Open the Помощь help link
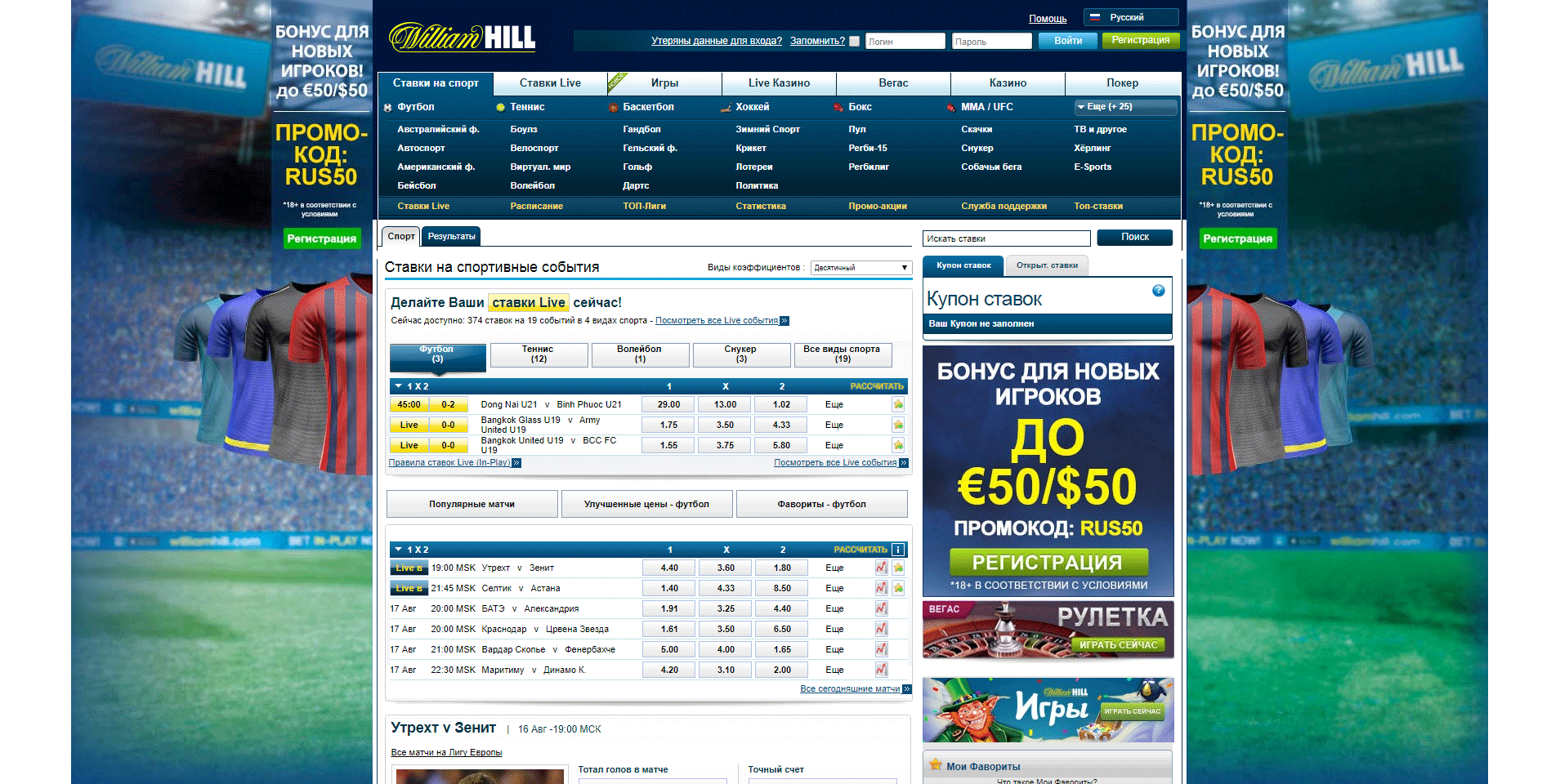 click(x=1048, y=19)
